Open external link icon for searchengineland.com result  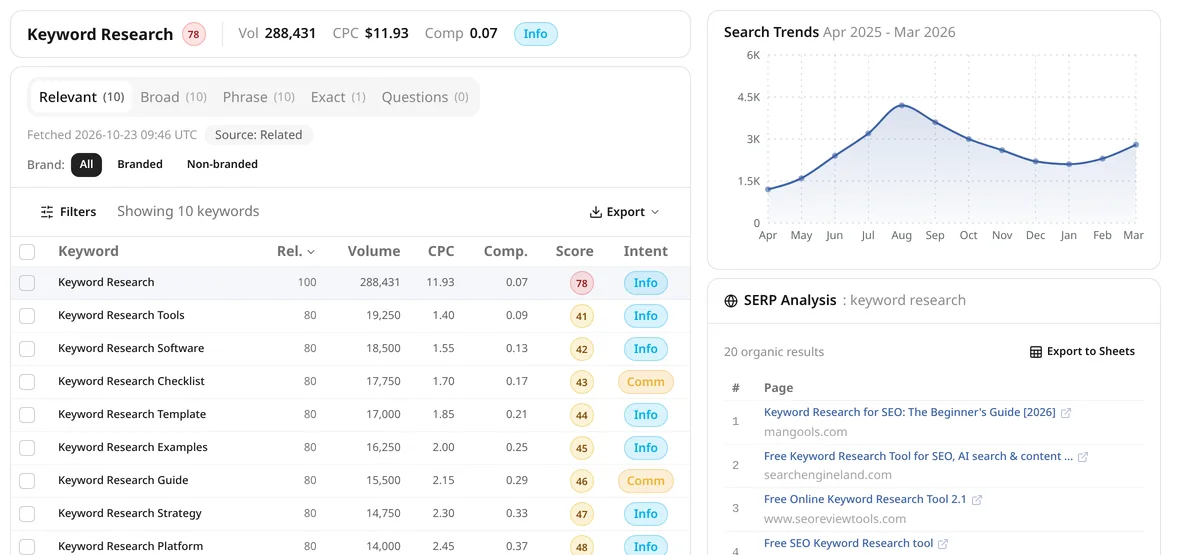pyautogui.click(x=1083, y=457)
